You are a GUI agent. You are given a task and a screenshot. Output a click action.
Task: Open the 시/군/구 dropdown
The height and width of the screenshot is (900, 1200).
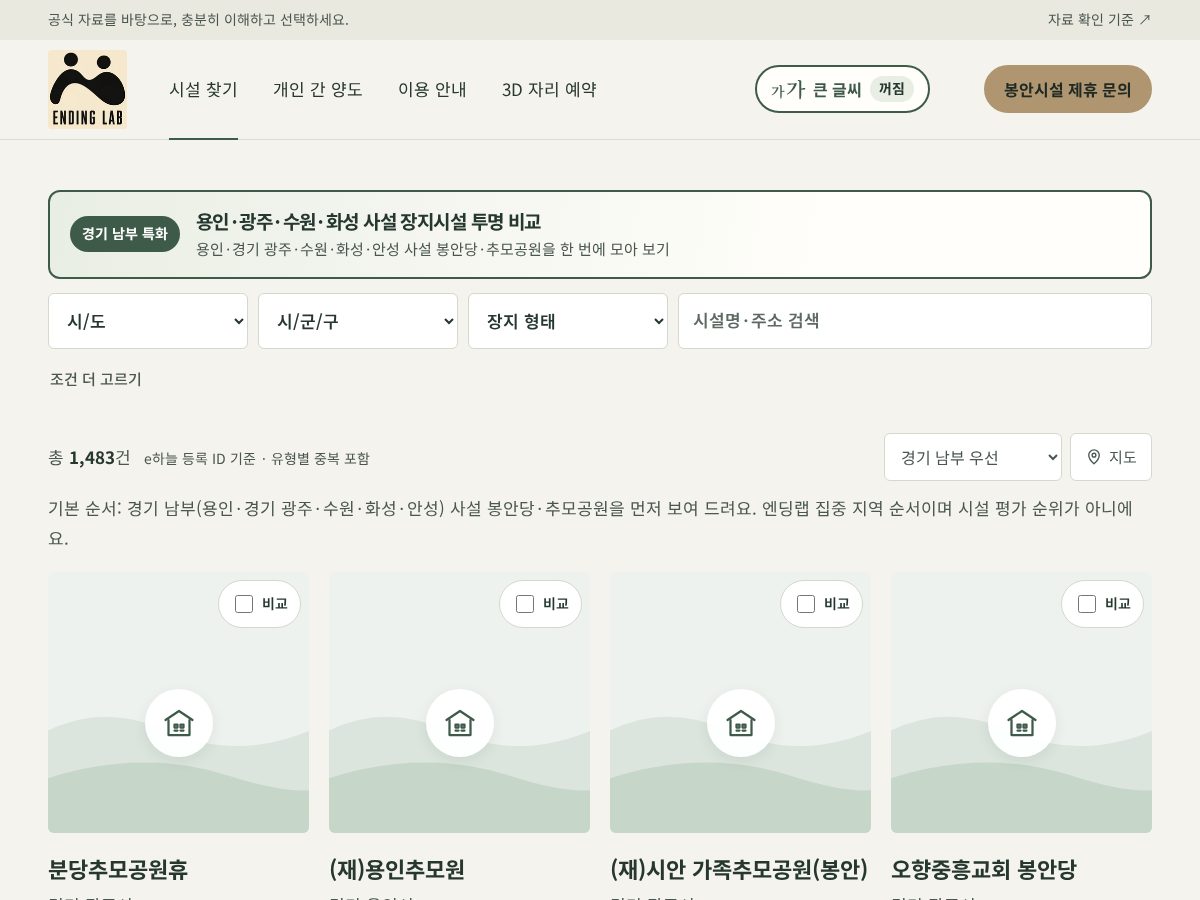(x=358, y=321)
